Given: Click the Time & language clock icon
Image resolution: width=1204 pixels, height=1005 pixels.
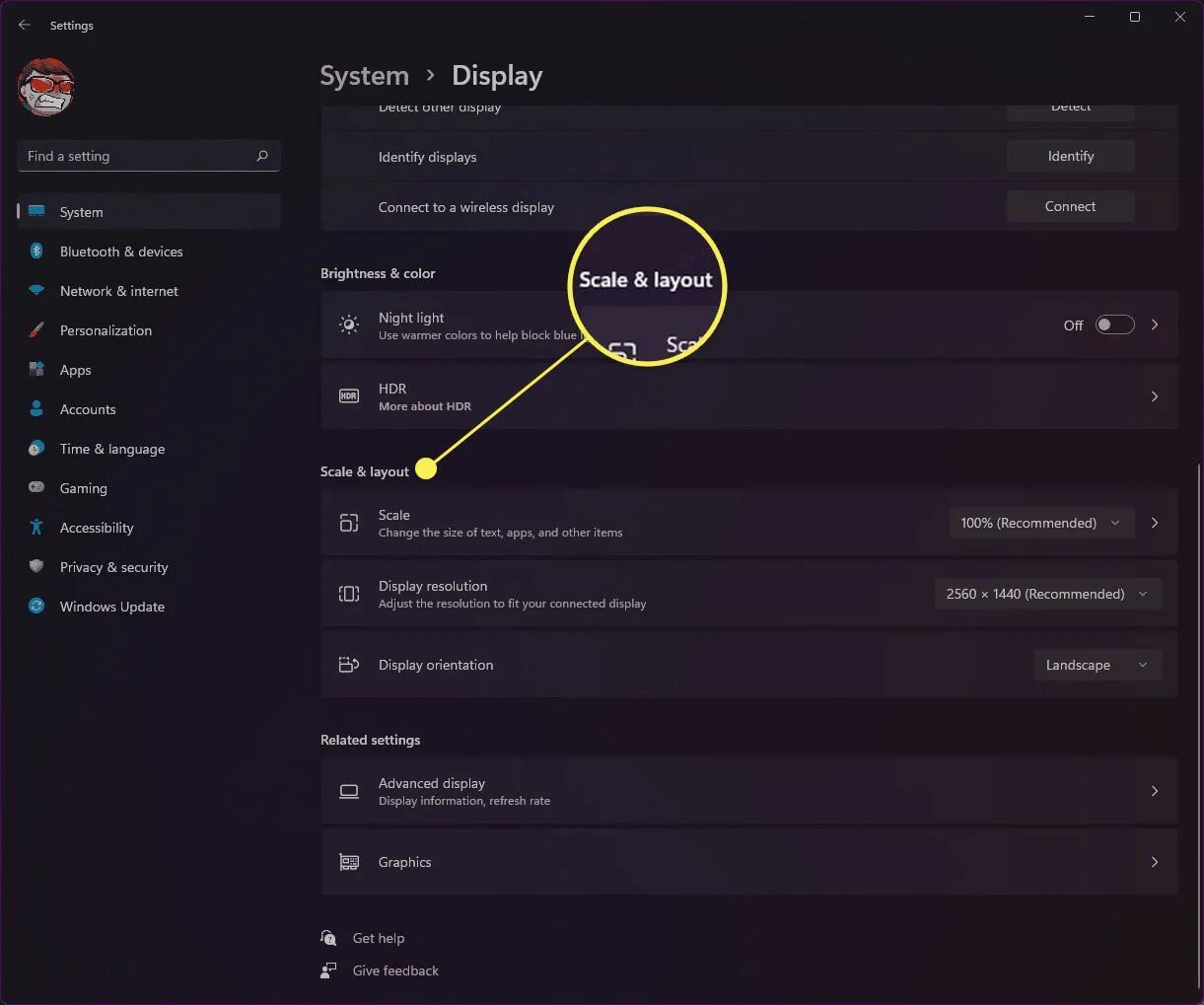Looking at the screenshot, I should click(x=36, y=449).
